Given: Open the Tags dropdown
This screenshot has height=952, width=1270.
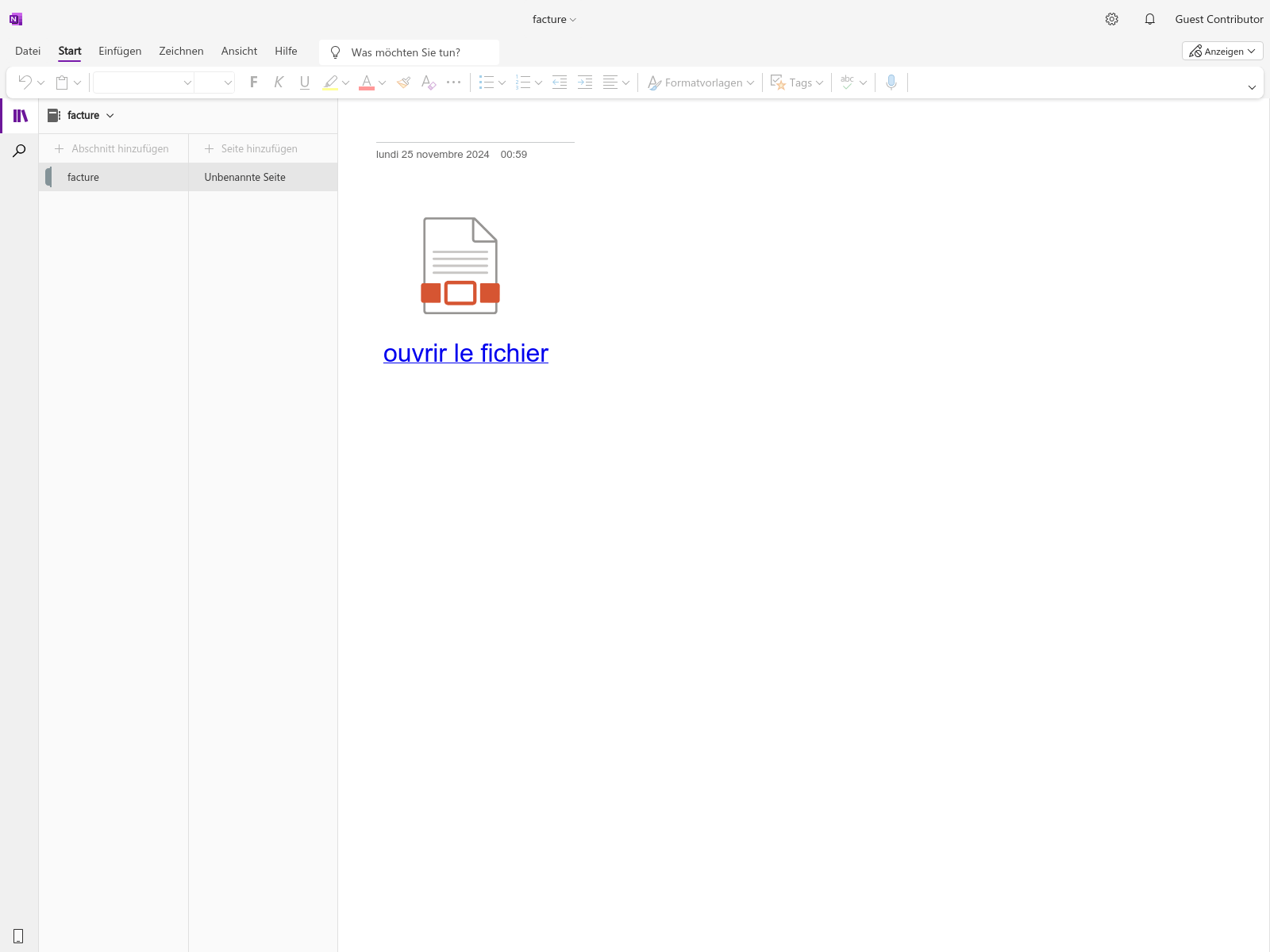Looking at the screenshot, I should (x=797, y=83).
